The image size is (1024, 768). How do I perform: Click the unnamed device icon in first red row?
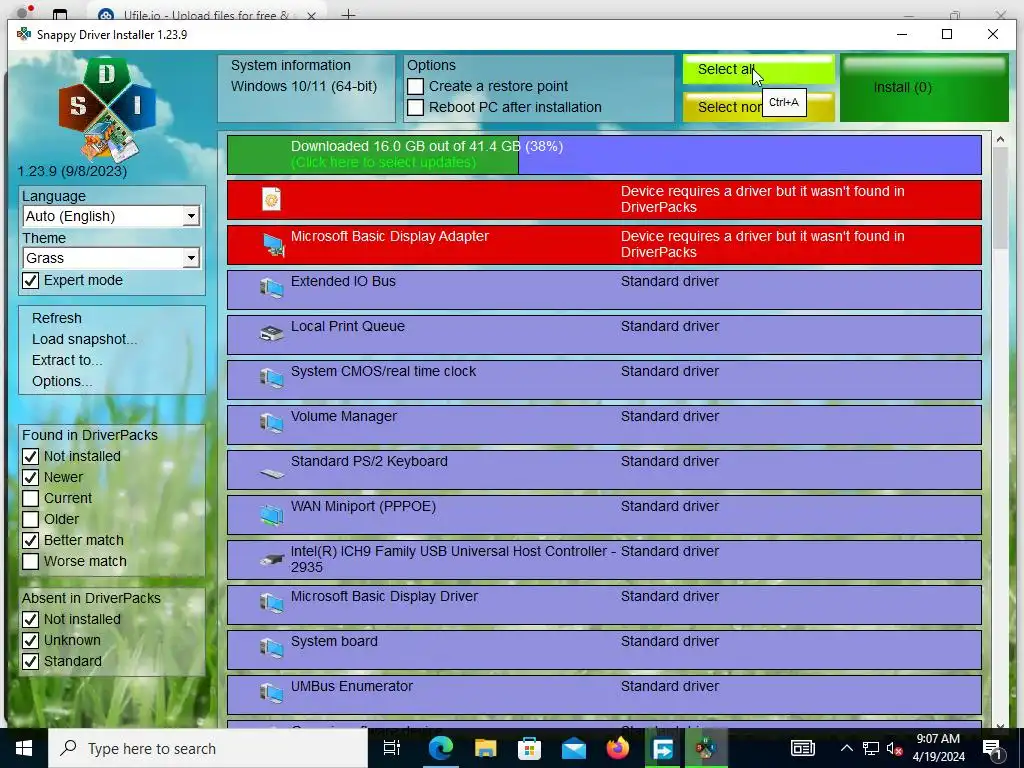coord(271,199)
